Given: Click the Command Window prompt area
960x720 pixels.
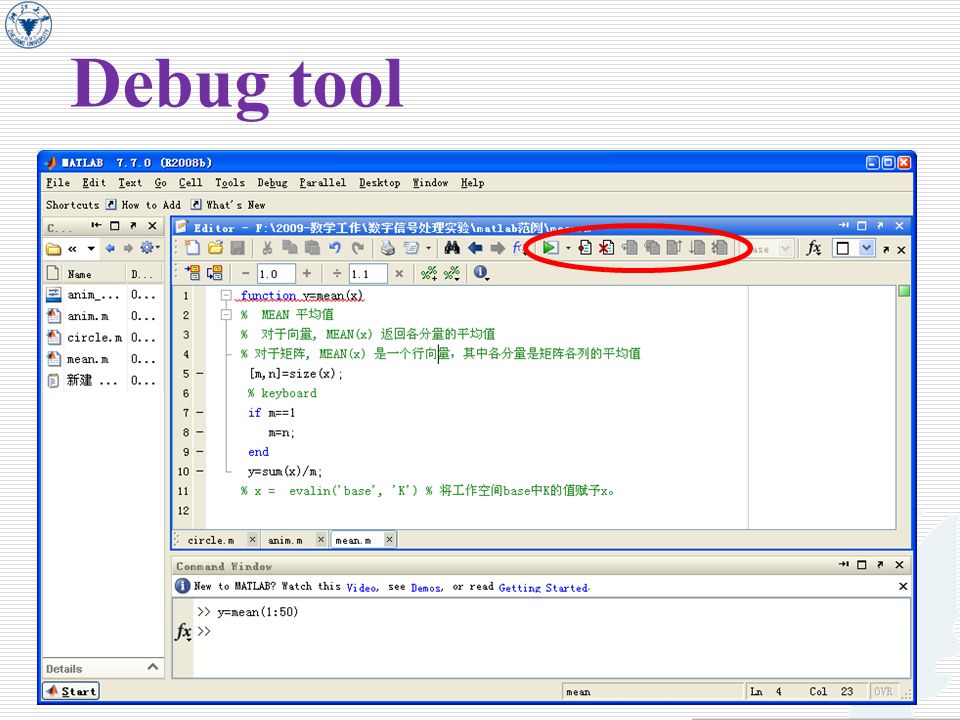Looking at the screenshot, I should pyautogui.click(x=551, y=637).
